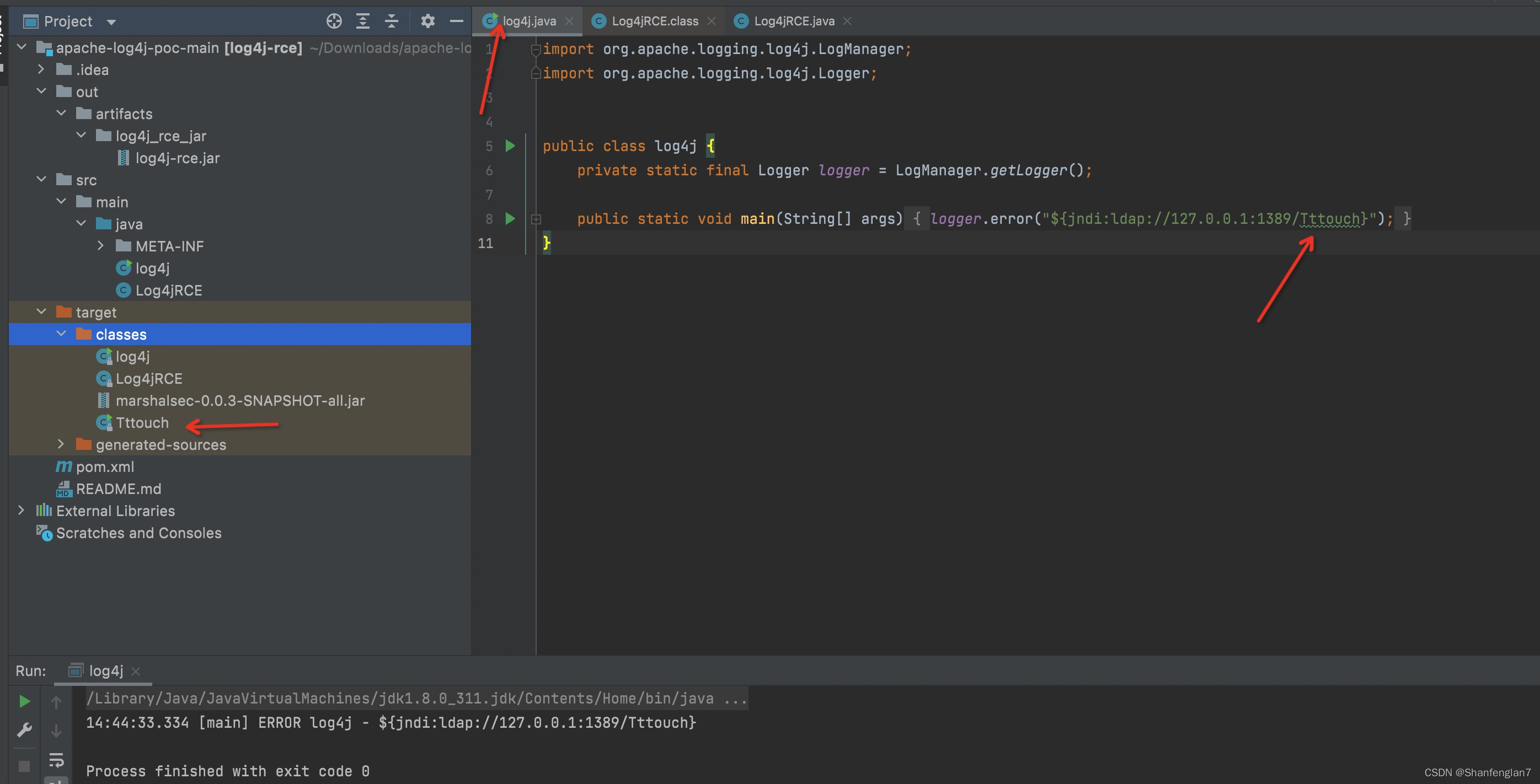Click the Select Opened File locate icon

(334, 21)
